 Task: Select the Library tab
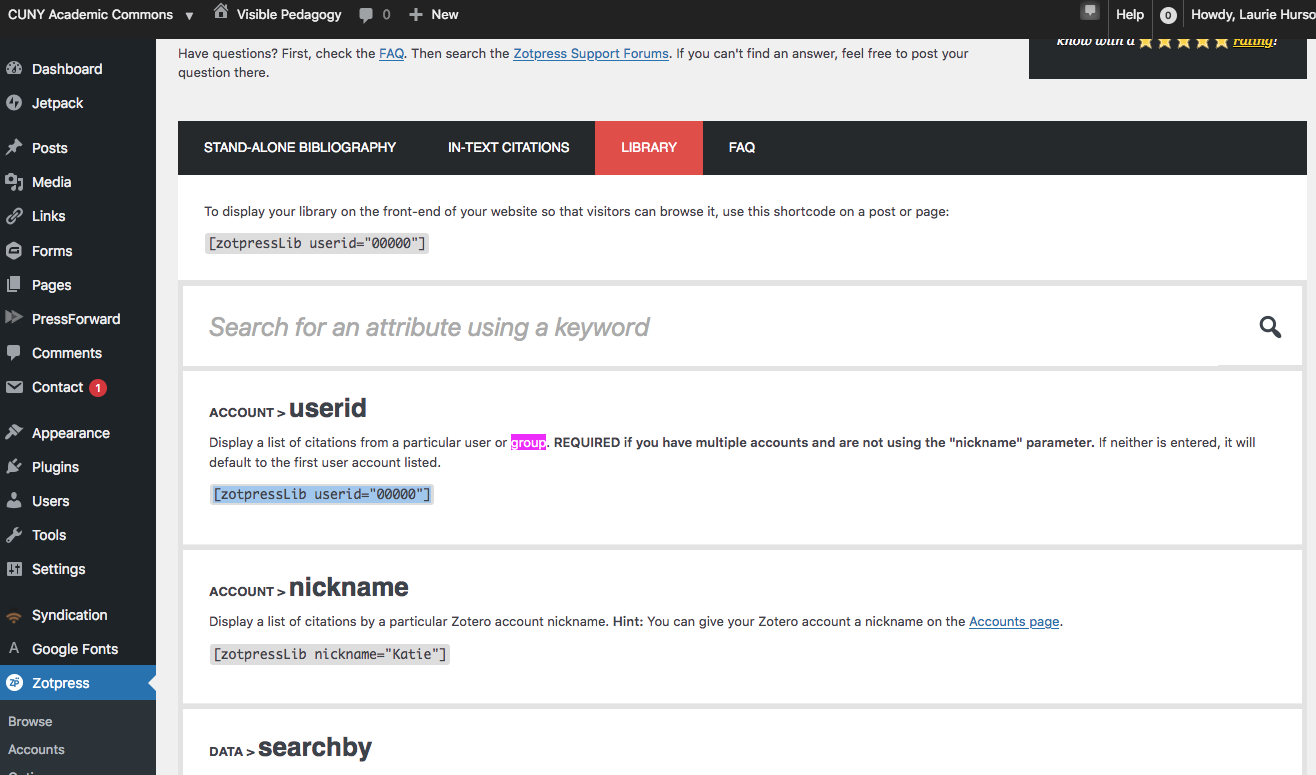click(x=649, y=148)
